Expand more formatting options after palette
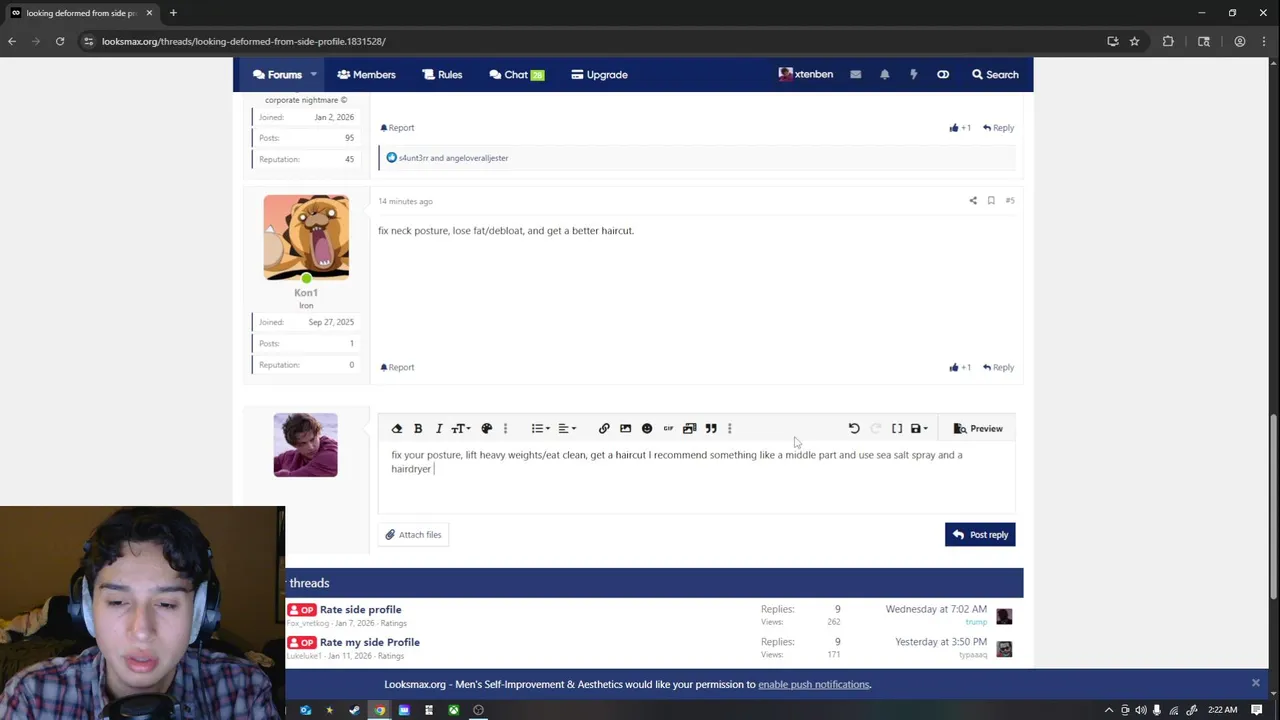 point(505,428)
